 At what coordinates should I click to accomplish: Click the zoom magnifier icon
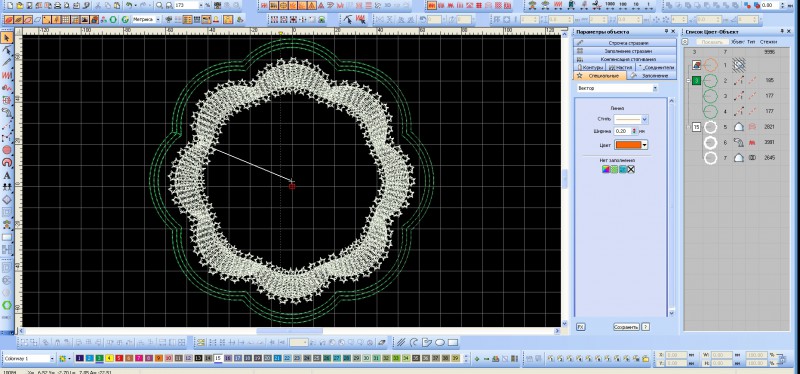(159, 6)
